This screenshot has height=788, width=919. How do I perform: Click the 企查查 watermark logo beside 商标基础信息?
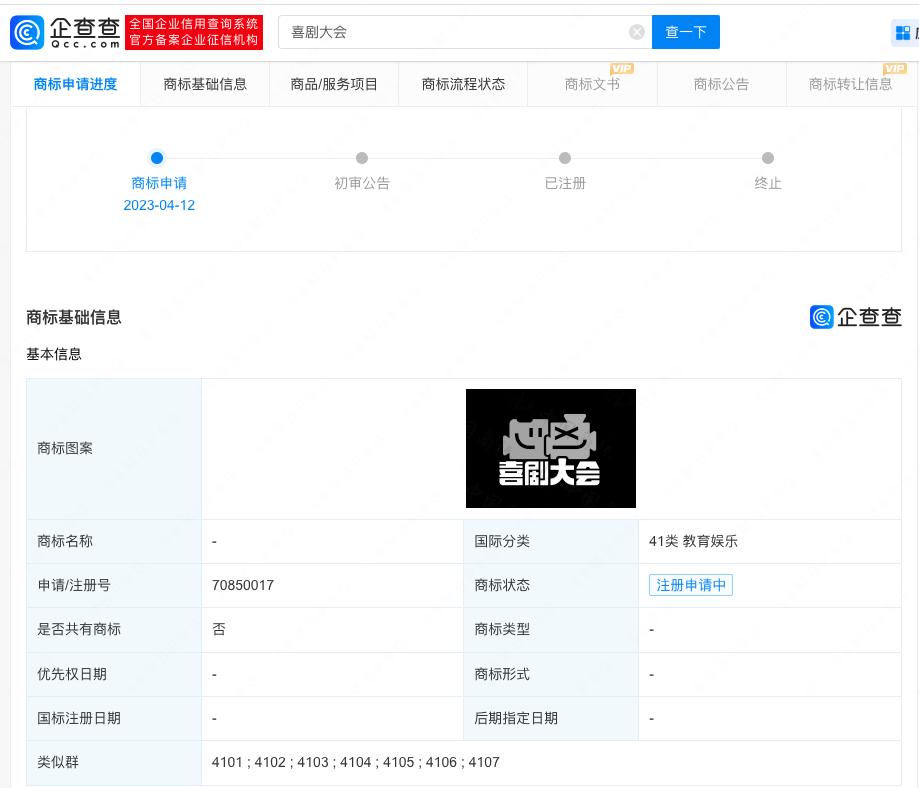pyautogui.click(x=856, y=317)
